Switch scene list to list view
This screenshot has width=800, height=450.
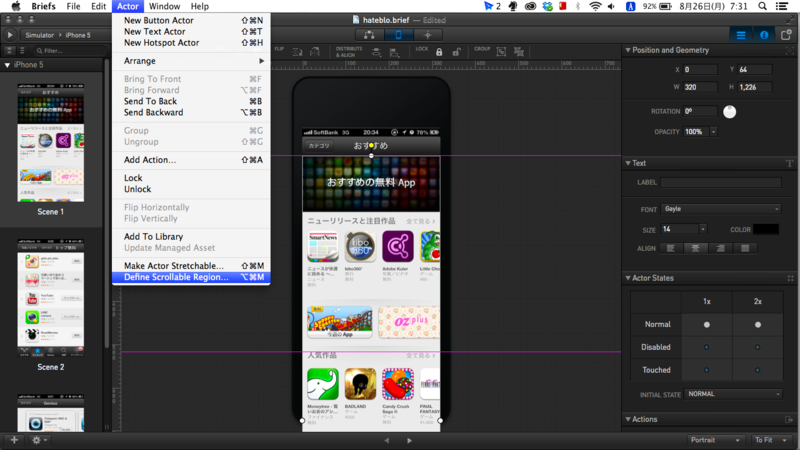[22, 51]
